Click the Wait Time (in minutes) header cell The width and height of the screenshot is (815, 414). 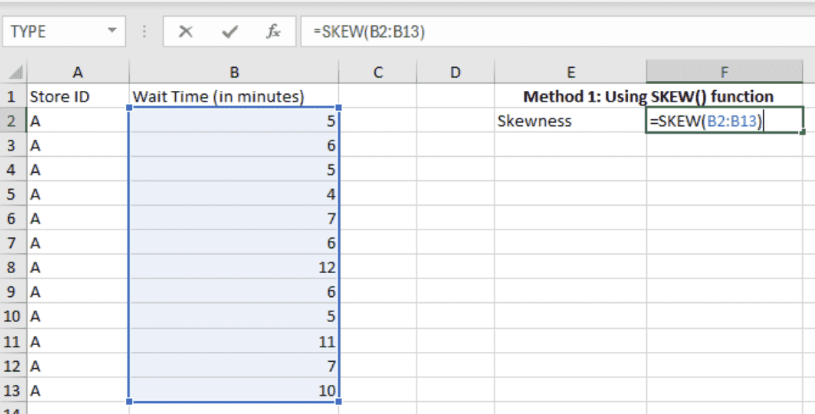pos(234,97)
